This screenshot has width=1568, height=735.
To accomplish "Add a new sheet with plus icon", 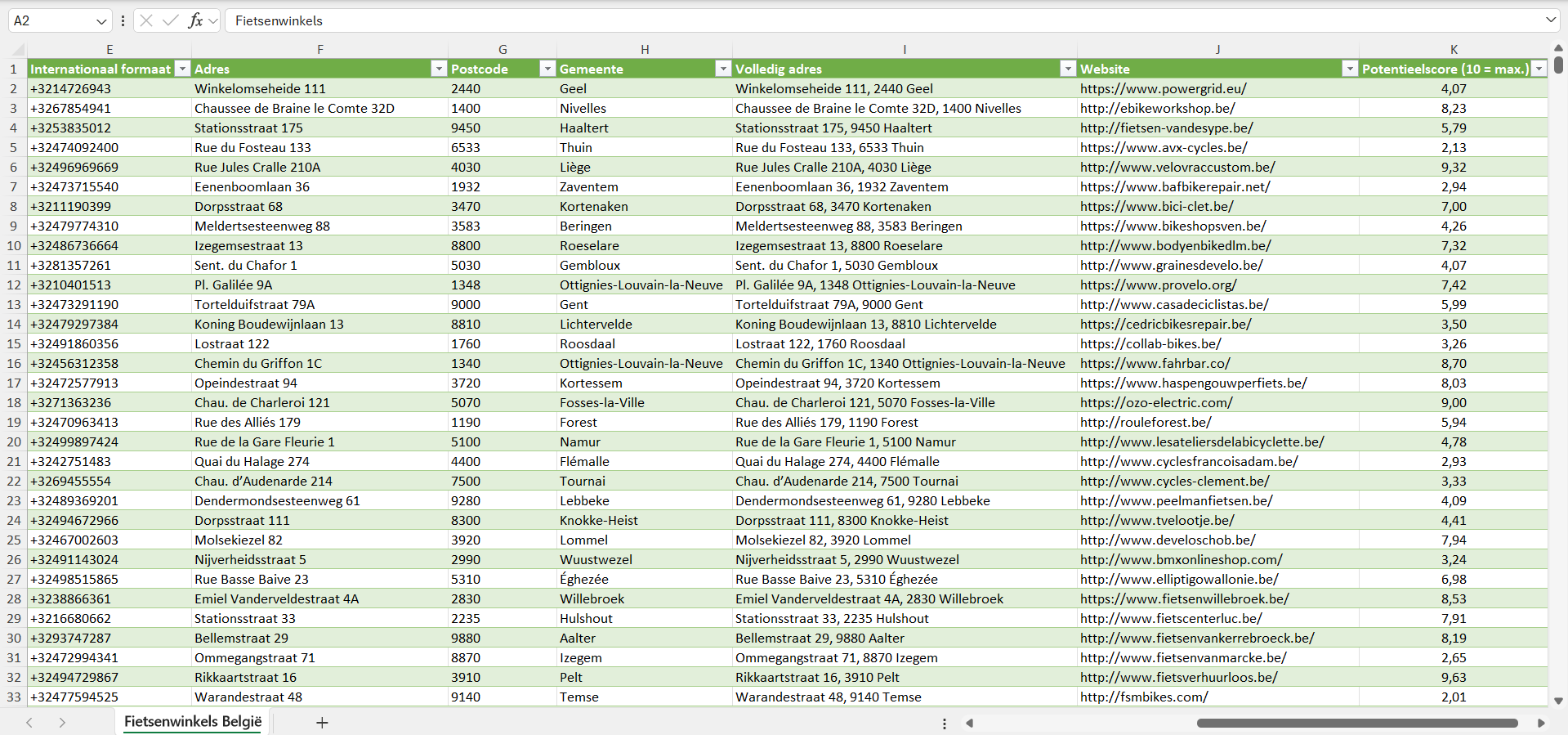I will point(322,723).
